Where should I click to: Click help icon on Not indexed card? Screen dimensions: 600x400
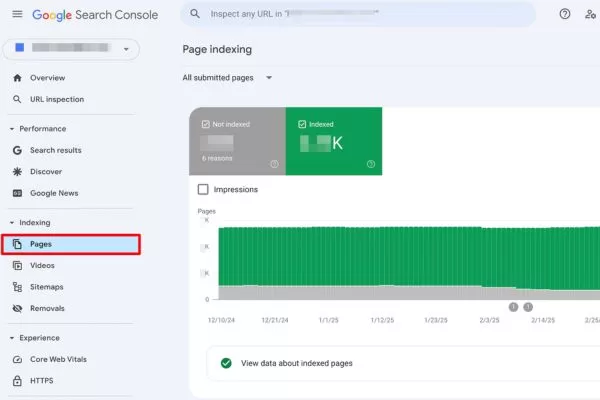pyautogui.click(x=274, y=164)
